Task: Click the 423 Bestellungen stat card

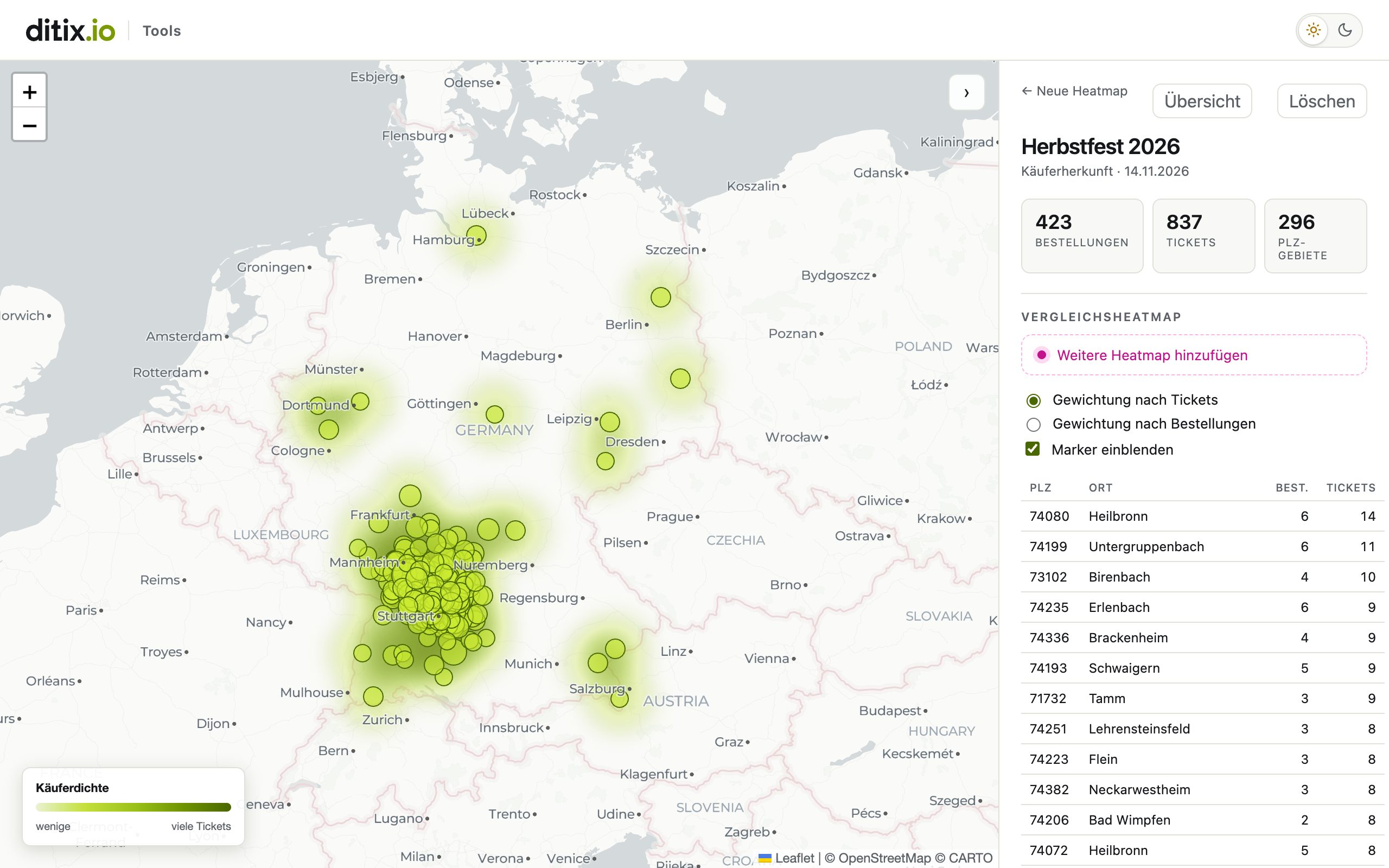Action: click(1082, 236)
